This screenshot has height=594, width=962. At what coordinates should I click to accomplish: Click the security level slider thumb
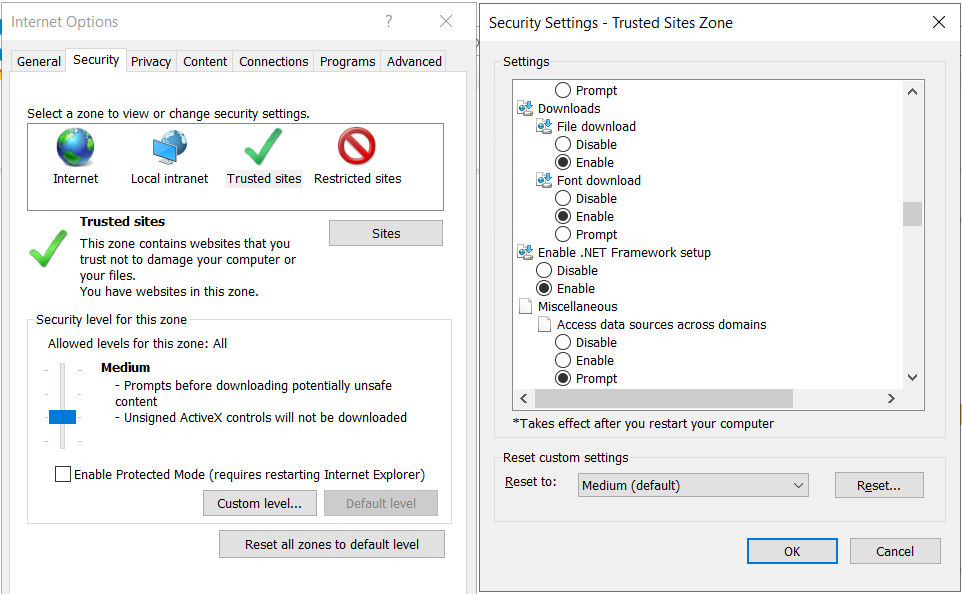click(62, 417)
